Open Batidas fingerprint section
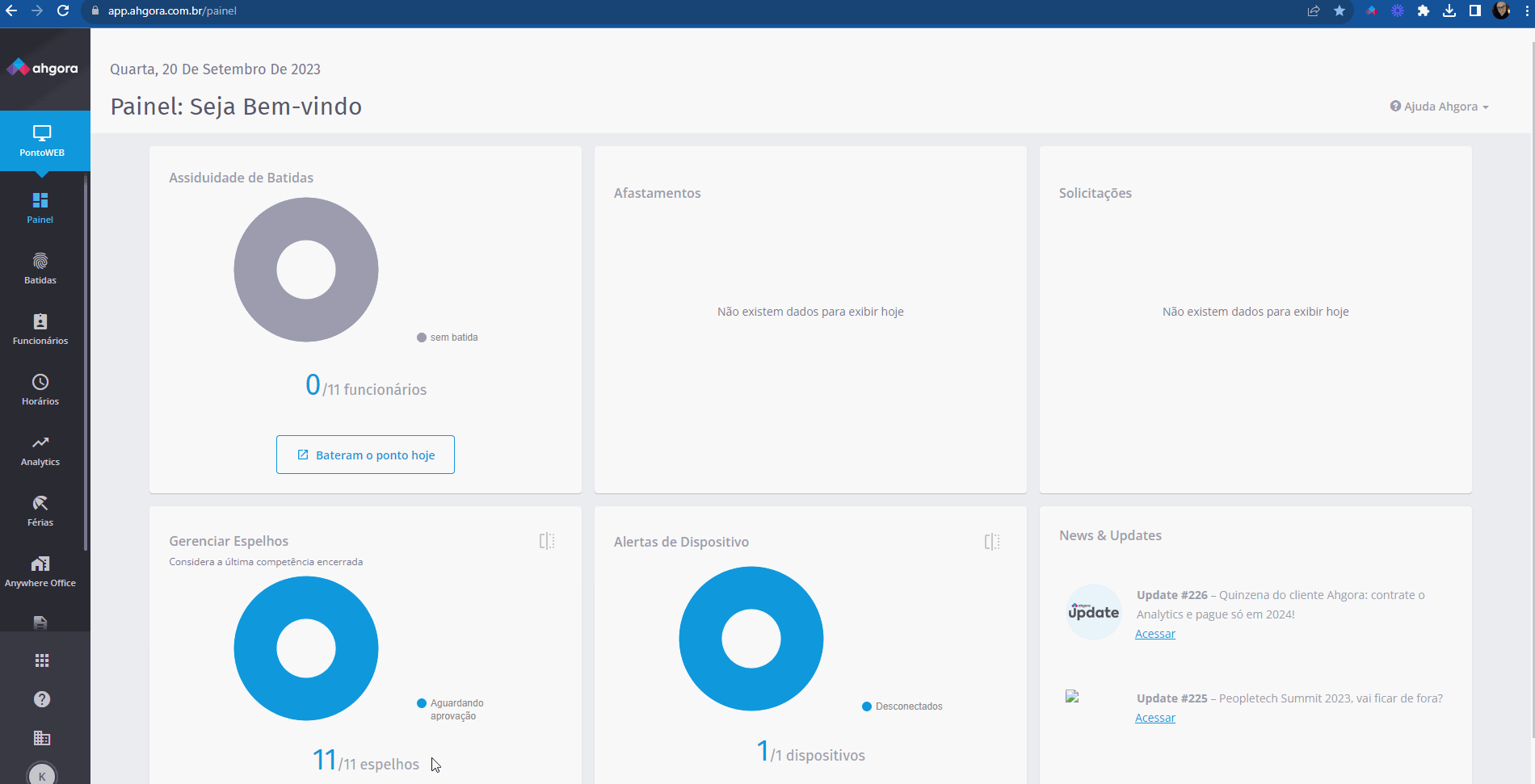 [x=40, y=269]
